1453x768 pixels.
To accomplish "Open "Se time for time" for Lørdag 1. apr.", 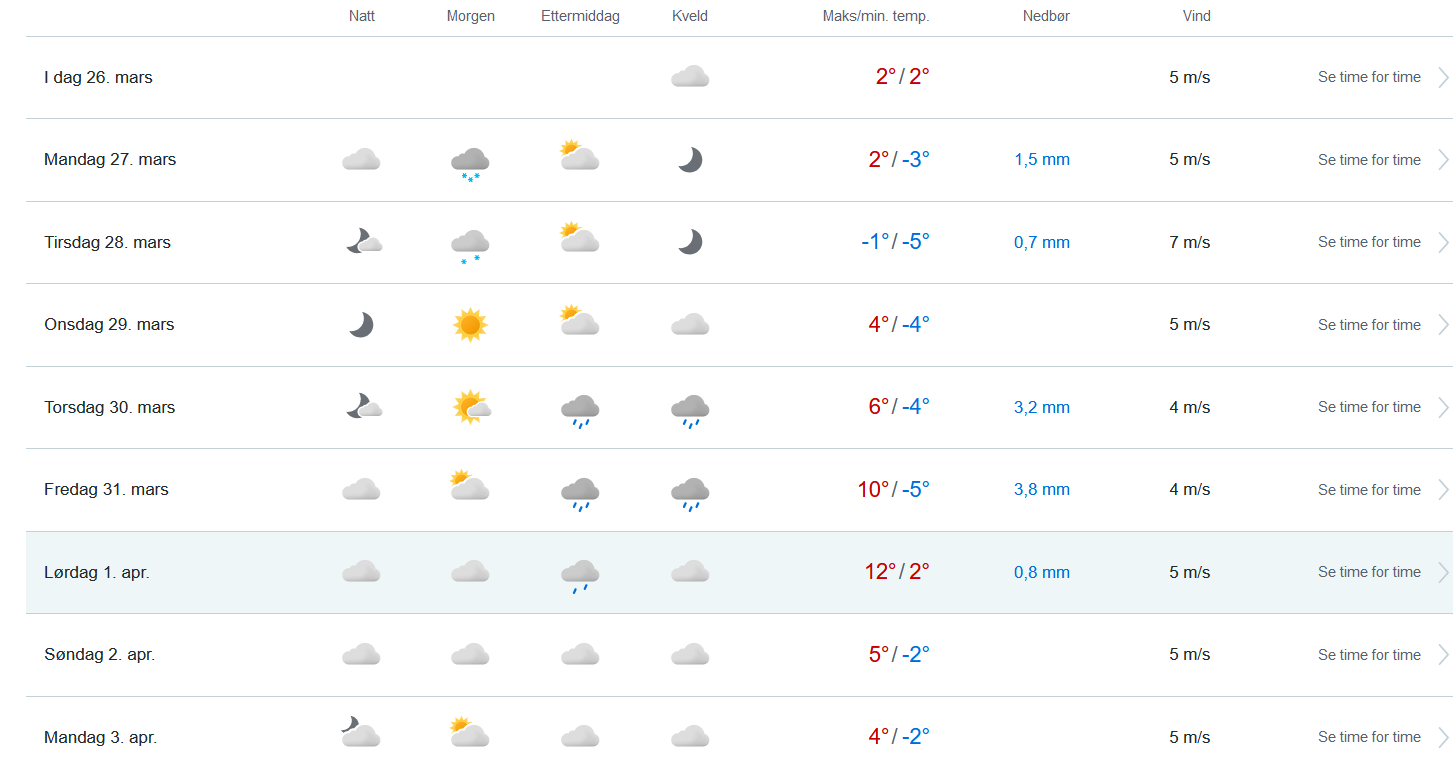I will 1369,572.
